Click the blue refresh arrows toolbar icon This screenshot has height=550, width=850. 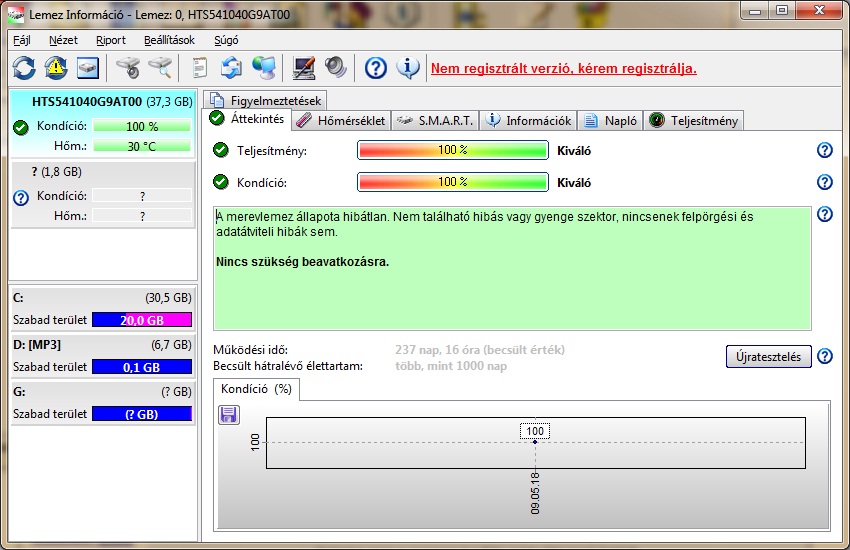[24, 68]
